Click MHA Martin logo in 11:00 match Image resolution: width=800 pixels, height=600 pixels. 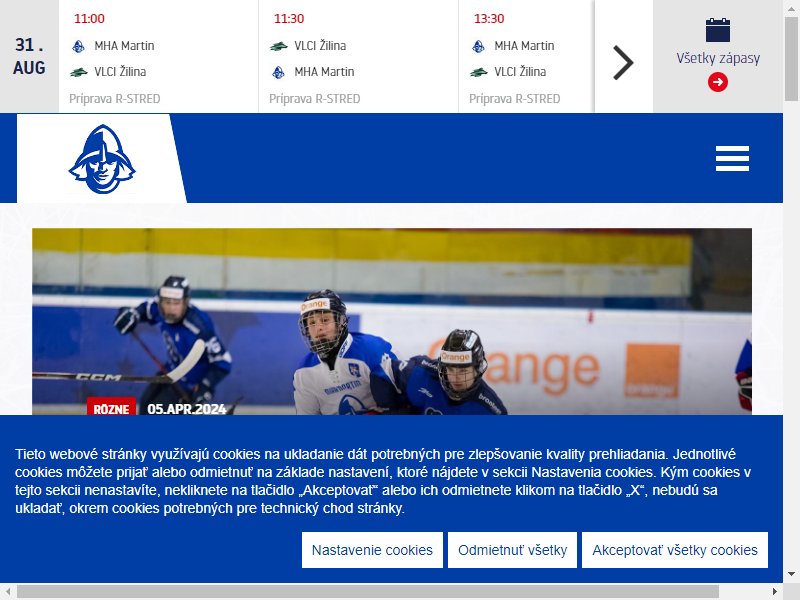point(78,46)
